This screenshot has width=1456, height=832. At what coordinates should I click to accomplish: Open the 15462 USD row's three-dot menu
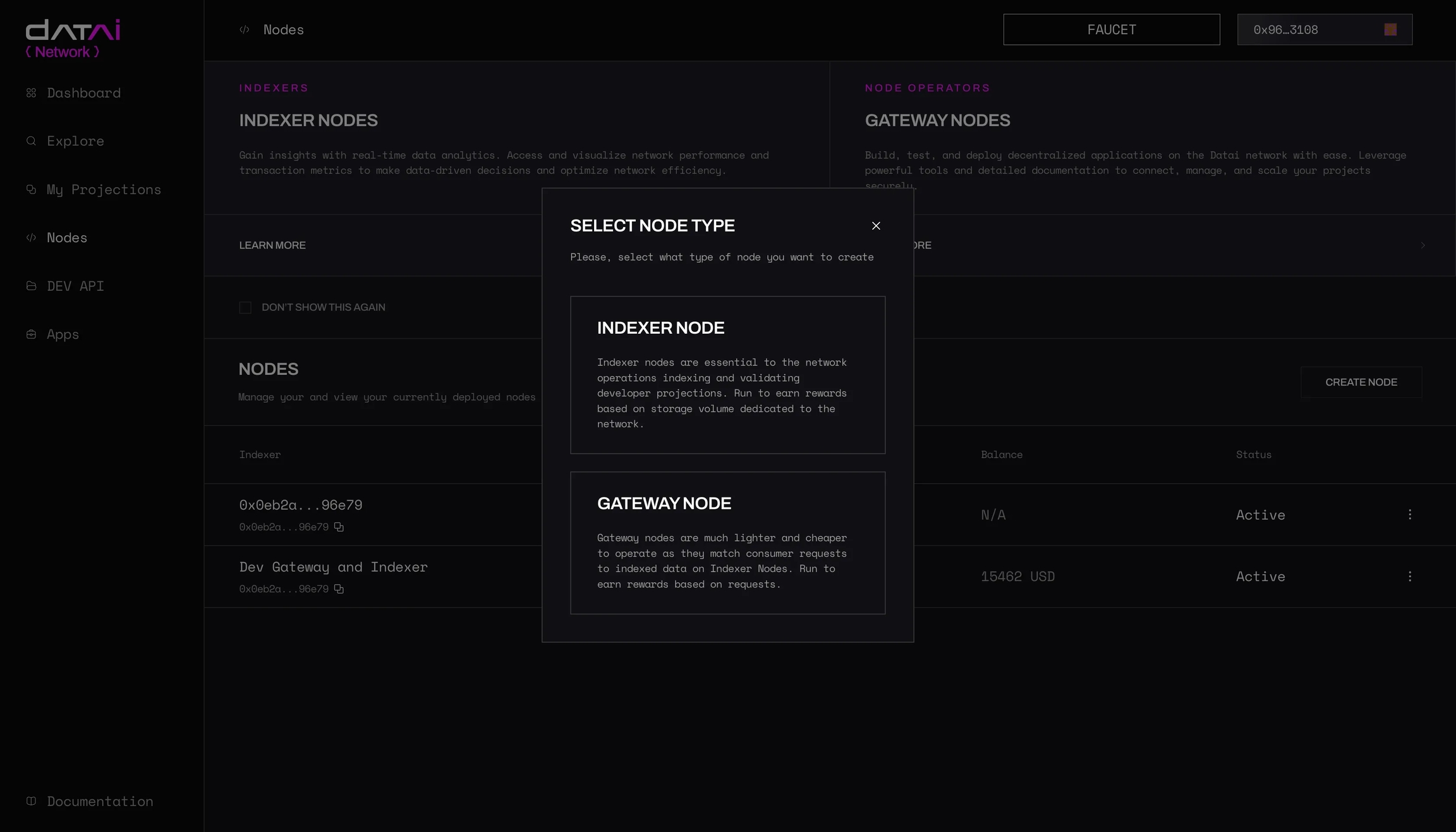(1410, 577)
